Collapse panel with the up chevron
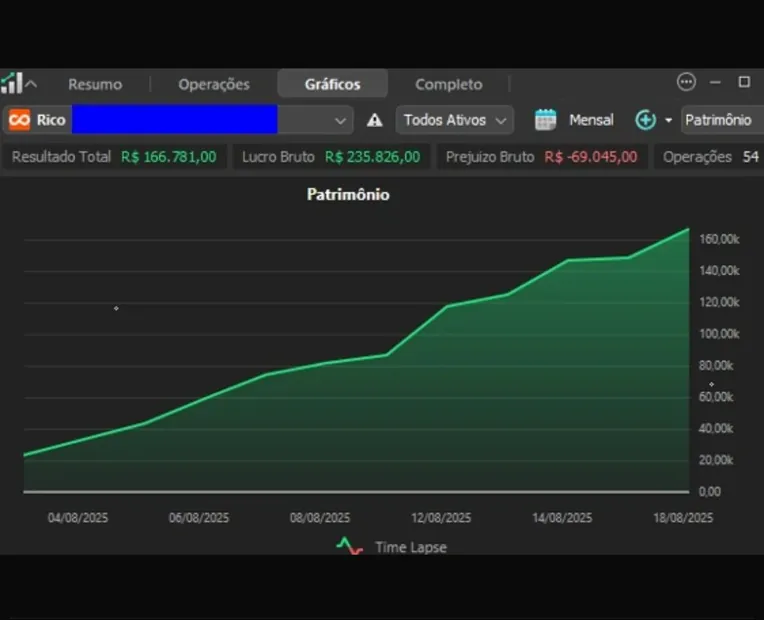764x620 pixels. (31, 84)
